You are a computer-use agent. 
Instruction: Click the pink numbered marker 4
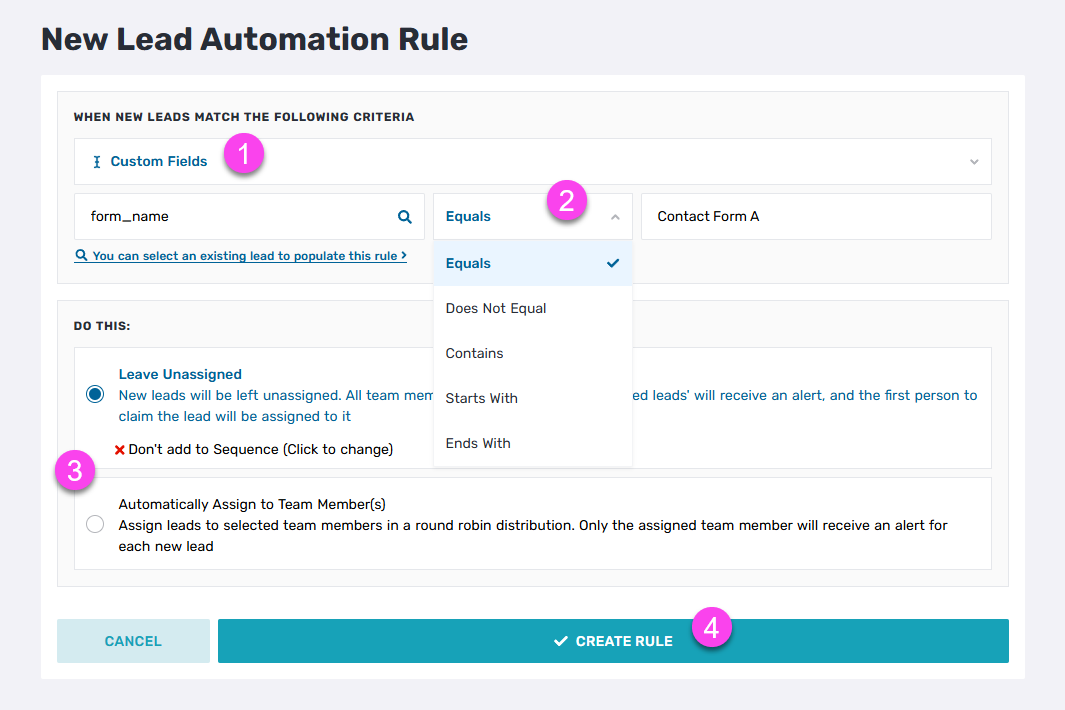[711, 628]
